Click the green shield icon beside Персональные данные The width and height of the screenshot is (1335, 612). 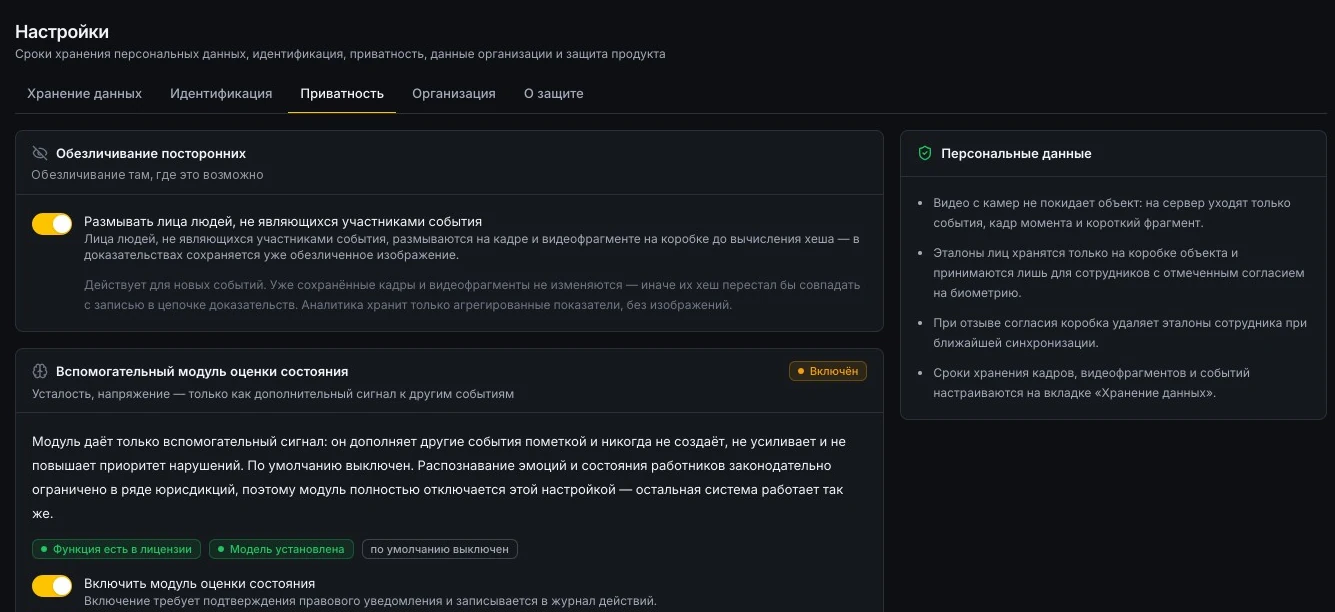pyautogui.click(x=925, y=153)
